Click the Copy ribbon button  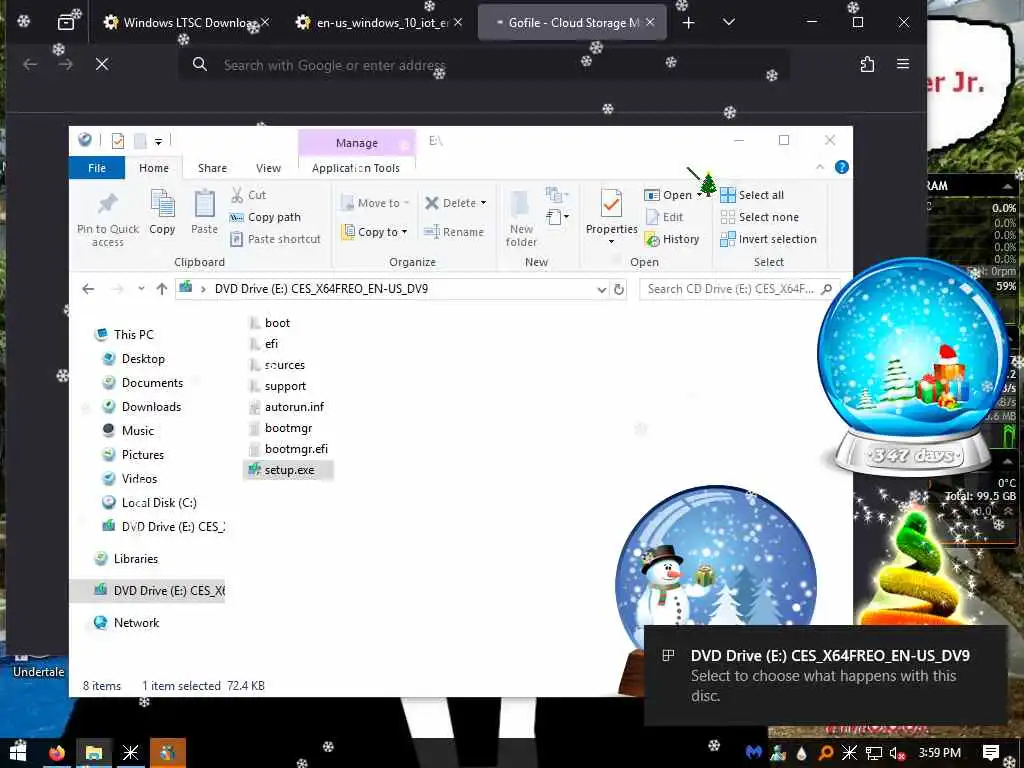[x=162, y=212]
